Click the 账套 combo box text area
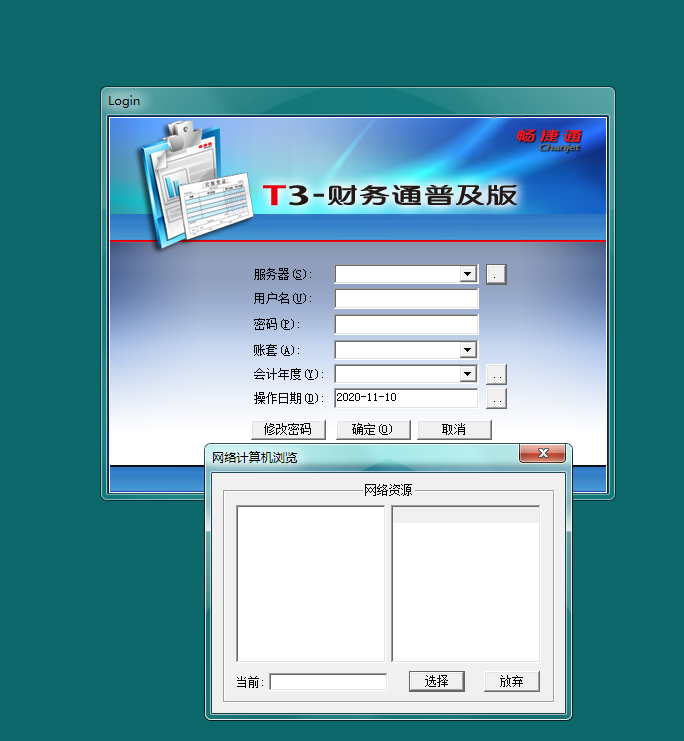The width and height of the screenshot is (684, 741). tap(398, 350)
